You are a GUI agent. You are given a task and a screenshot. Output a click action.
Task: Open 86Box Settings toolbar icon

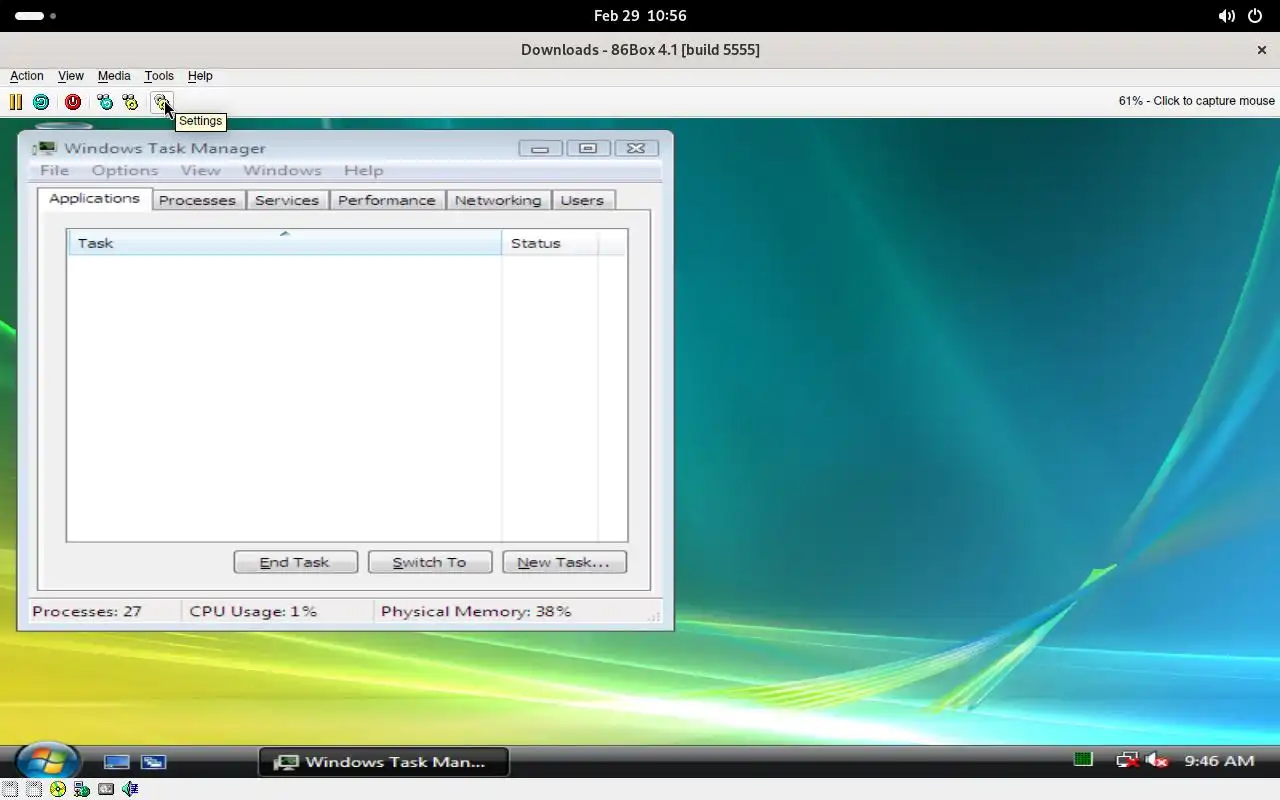click(162, 102)
